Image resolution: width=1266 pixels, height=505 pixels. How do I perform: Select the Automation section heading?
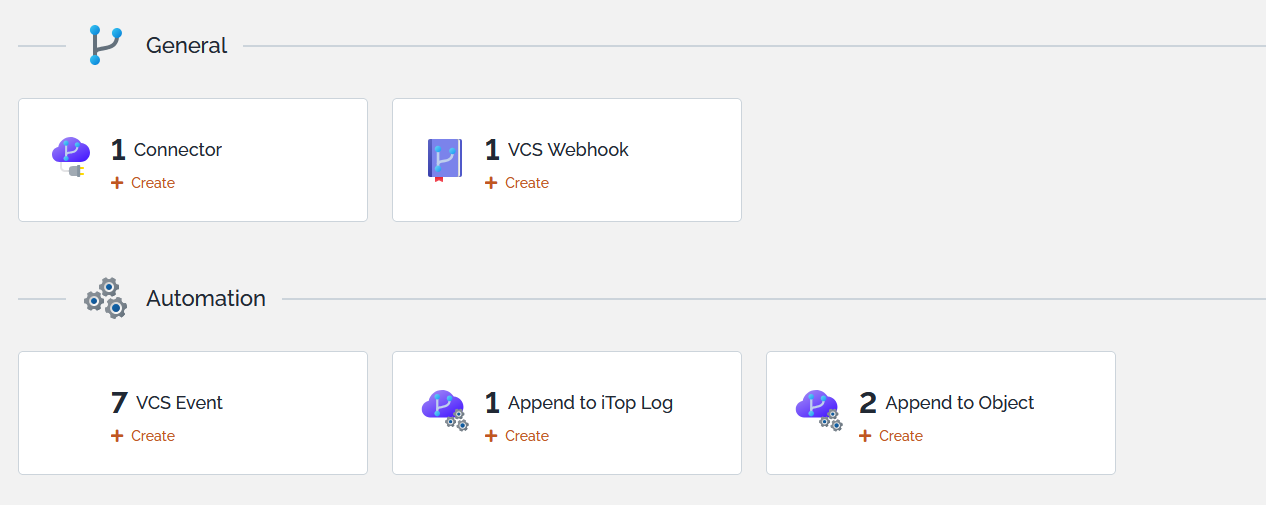coord(206,298)
